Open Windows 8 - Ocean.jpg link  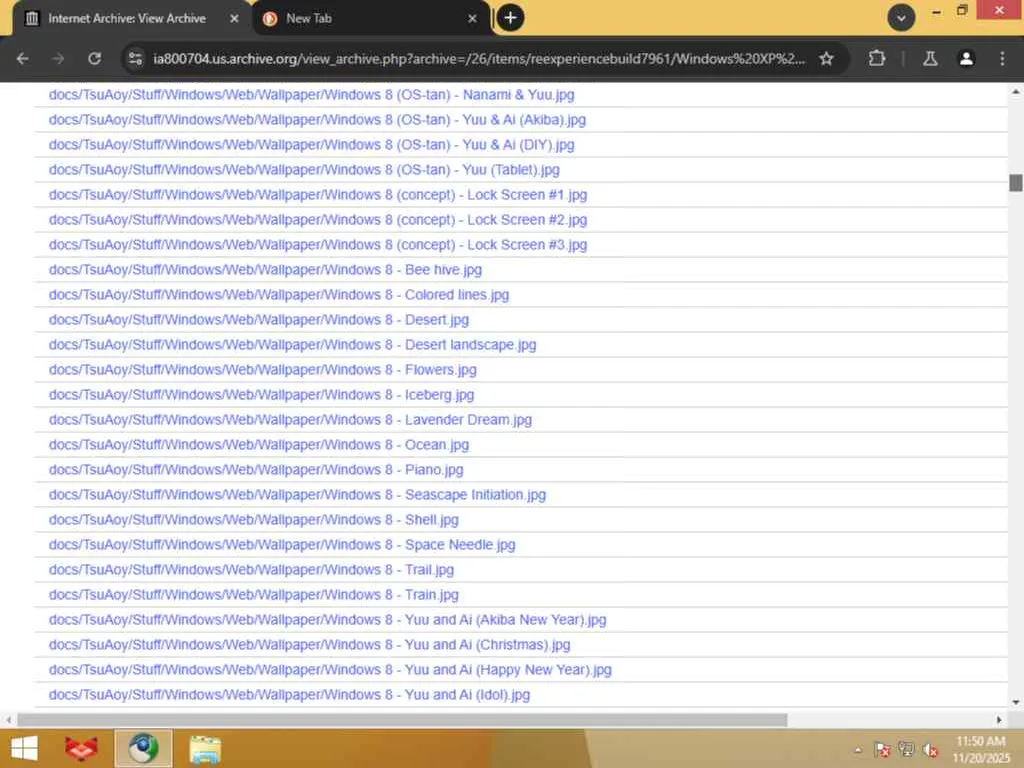pos(259,445)
